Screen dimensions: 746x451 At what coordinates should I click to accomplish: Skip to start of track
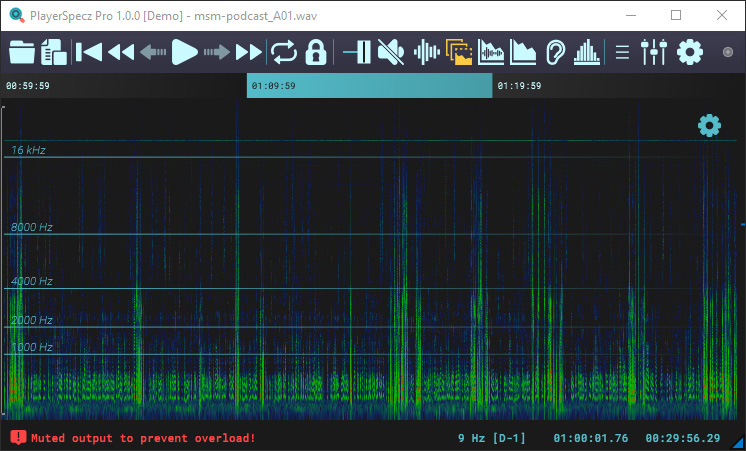(x=89, y=52)
